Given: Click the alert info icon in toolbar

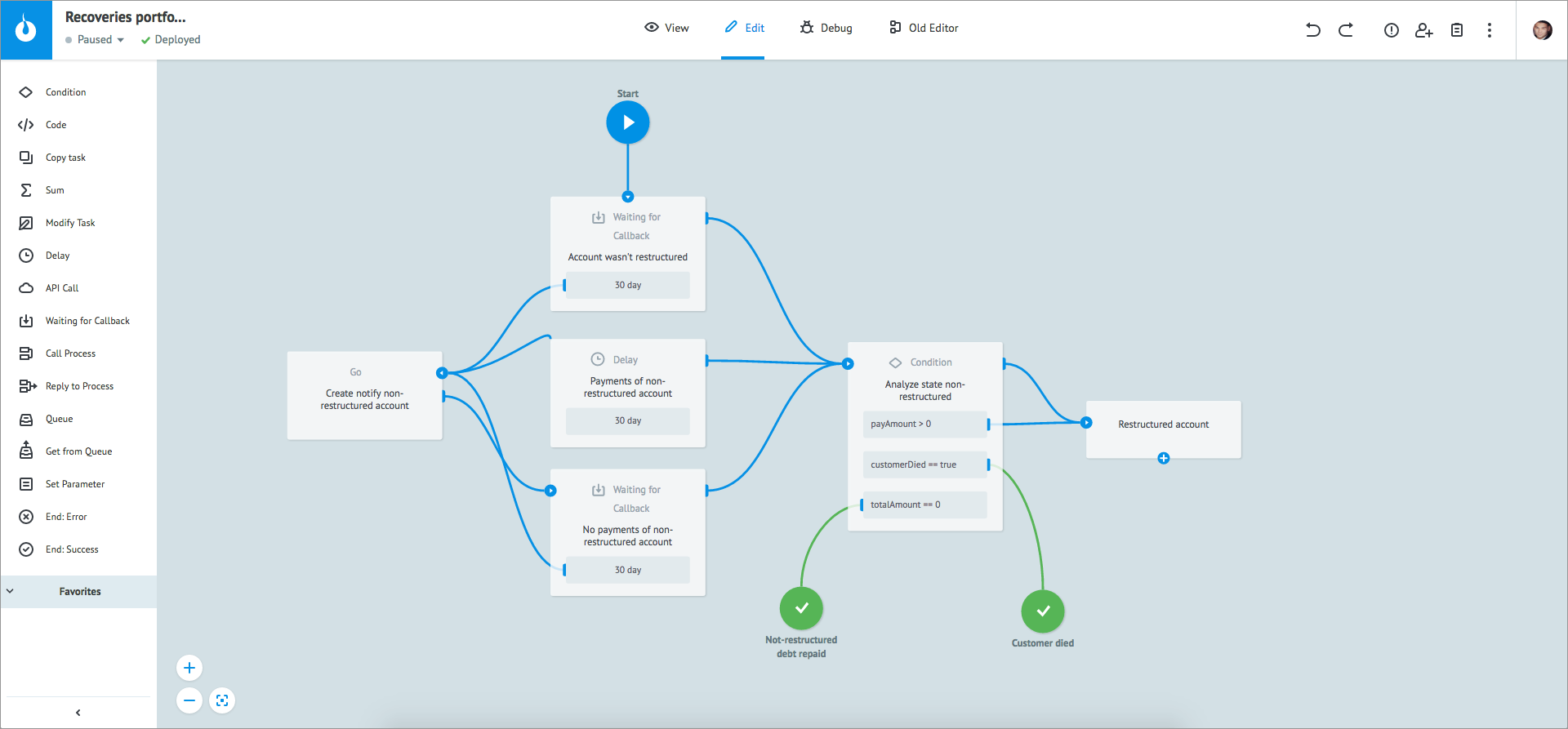Looking at the screenshot, I should pyautogui.click(x=1391, y=30).
